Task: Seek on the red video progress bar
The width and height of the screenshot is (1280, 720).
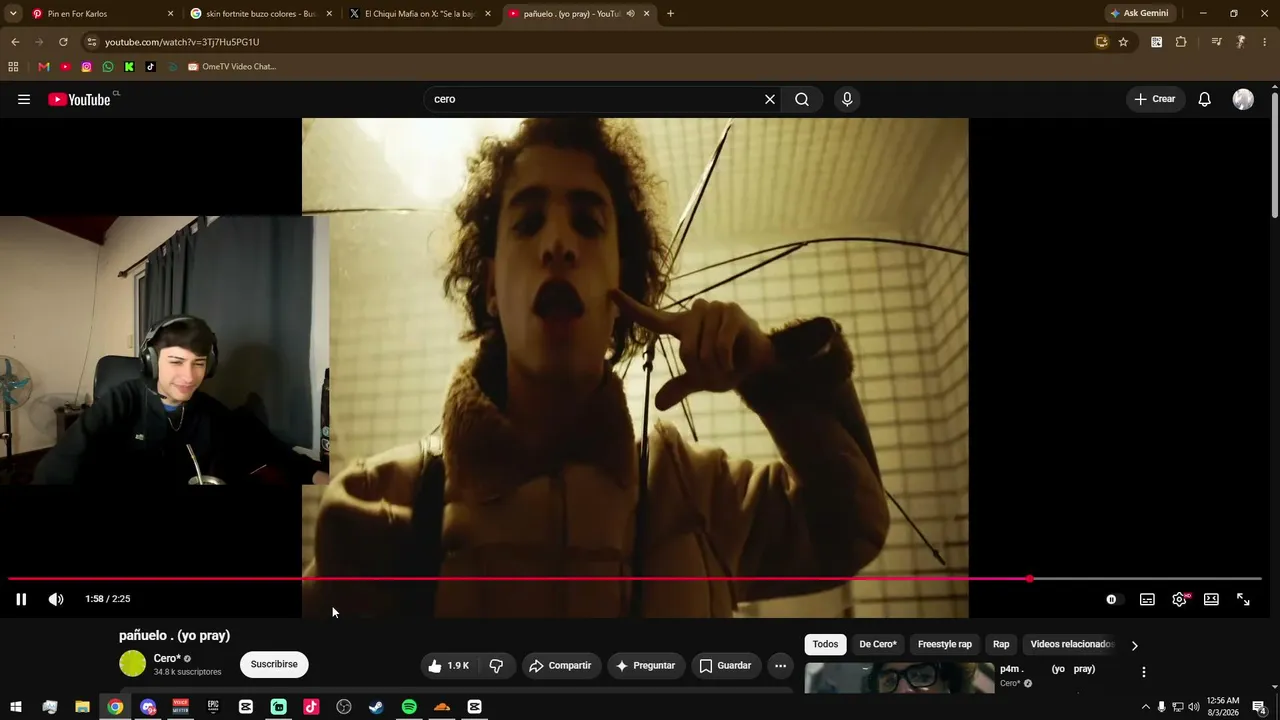Action: pyautogui.click(x=634, y=579)
